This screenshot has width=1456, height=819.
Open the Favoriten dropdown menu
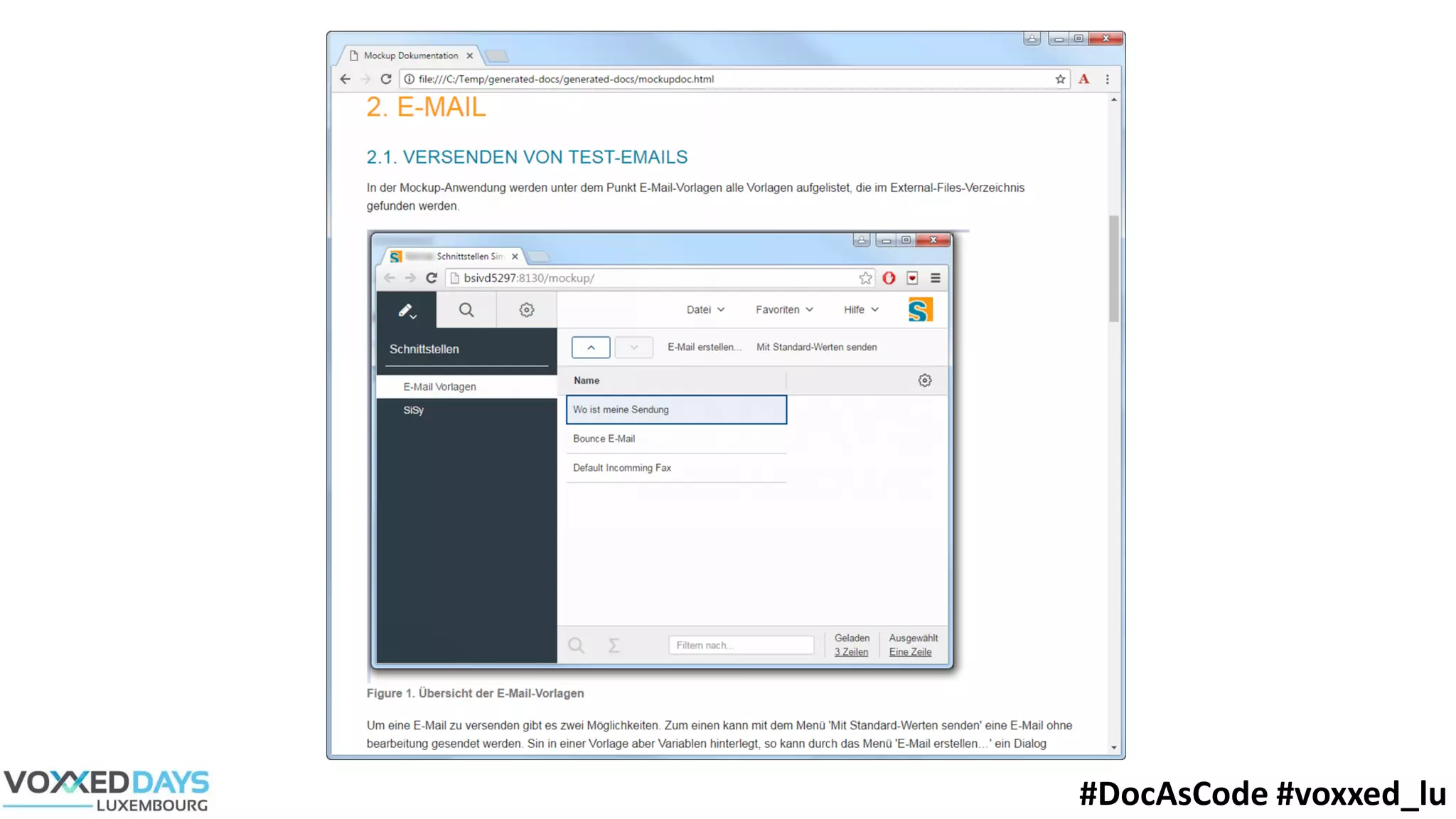(784, 310)
